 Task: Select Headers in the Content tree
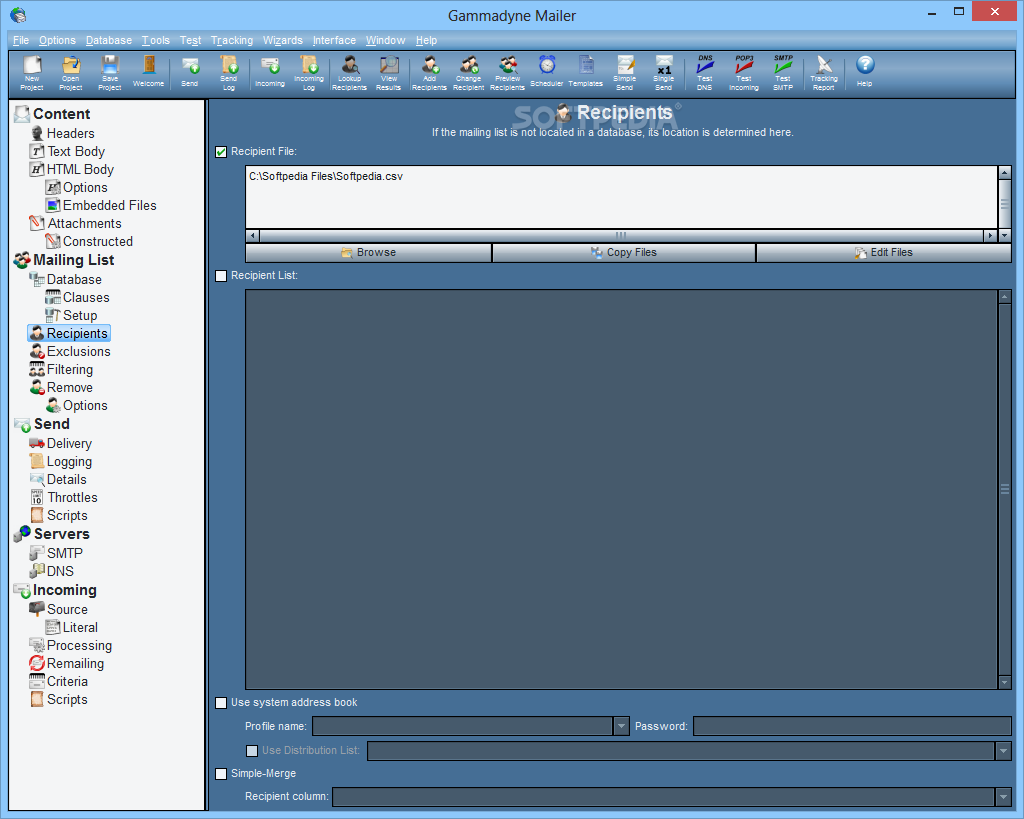click(x=71, y=133)
